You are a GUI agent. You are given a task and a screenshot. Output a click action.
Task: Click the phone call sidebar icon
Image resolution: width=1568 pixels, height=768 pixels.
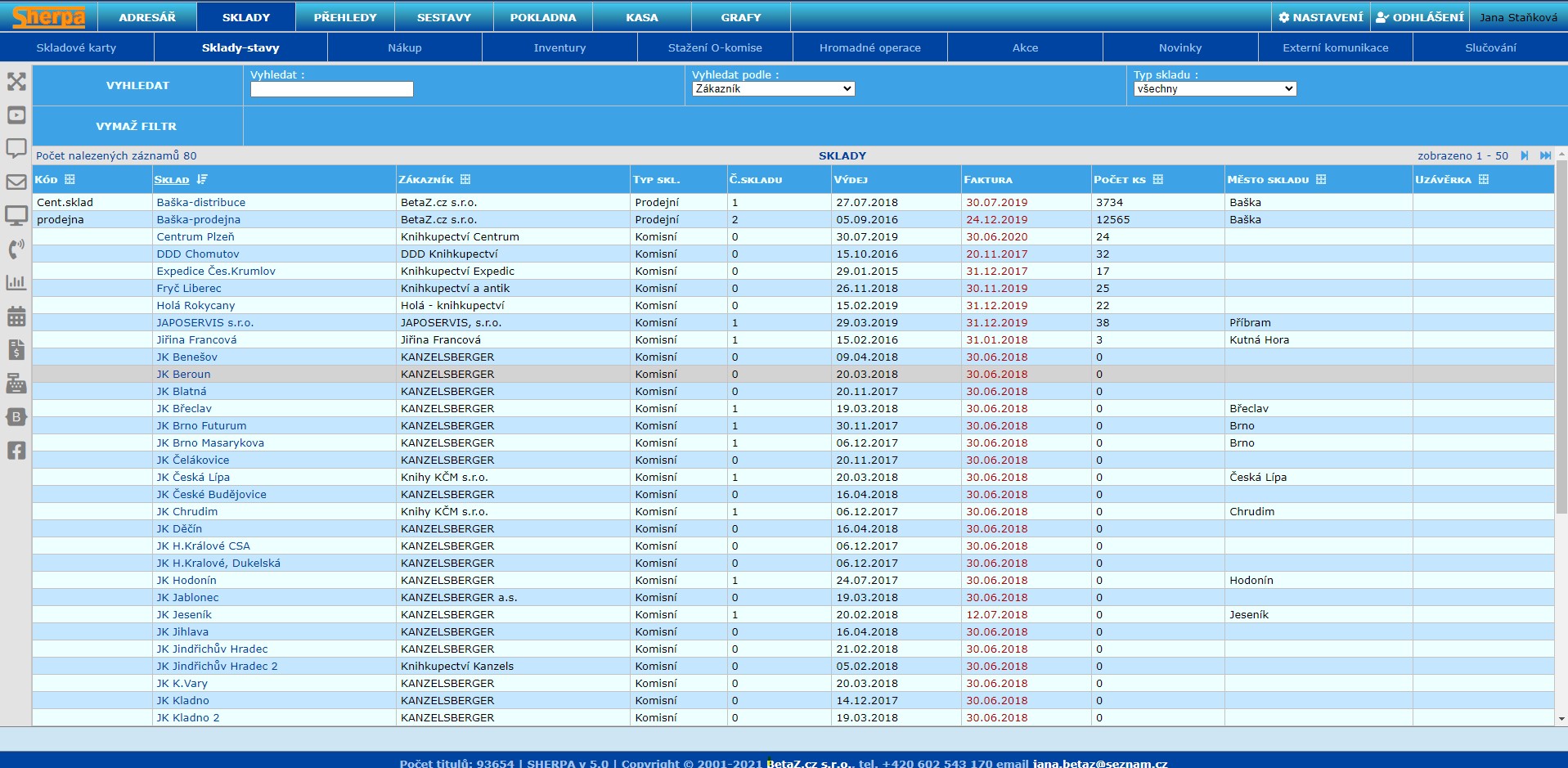pyautogui.click(x=16, y=249)
